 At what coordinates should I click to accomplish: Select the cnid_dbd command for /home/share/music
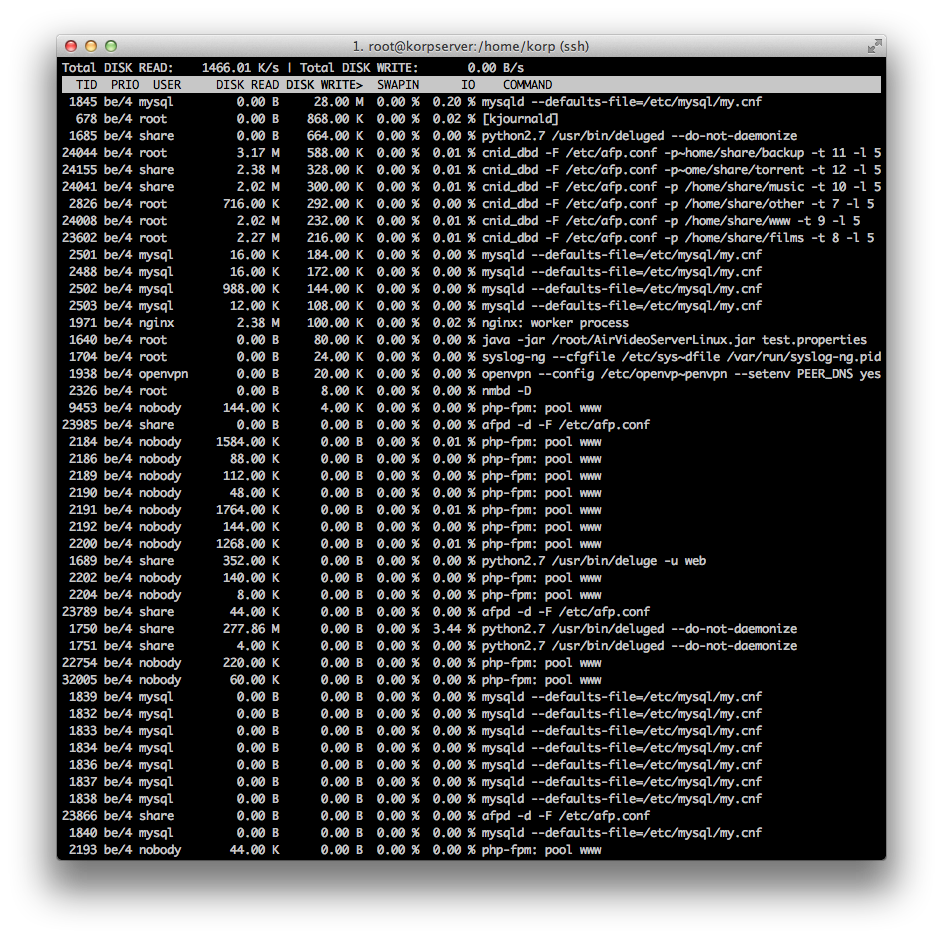click(681, 187)
